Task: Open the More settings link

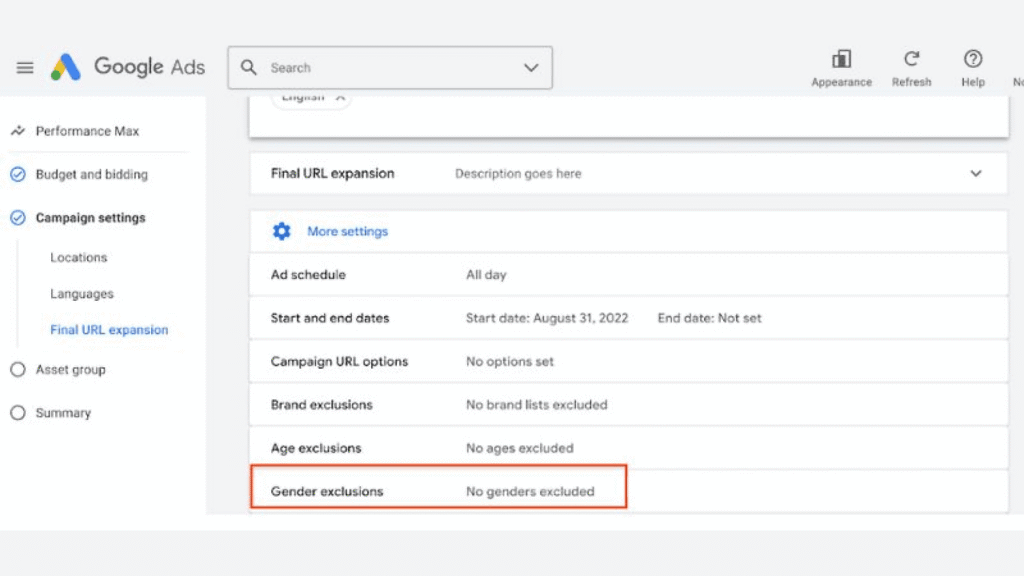Action: [x=347, y=231]
